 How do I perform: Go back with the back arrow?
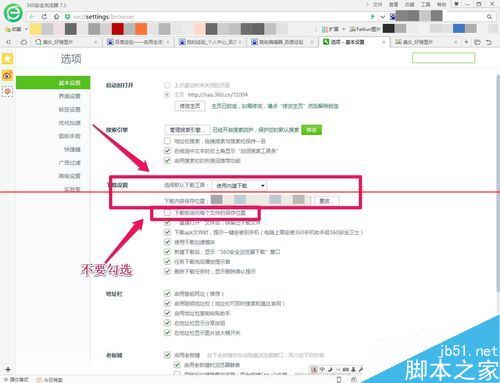click(32, 16)
